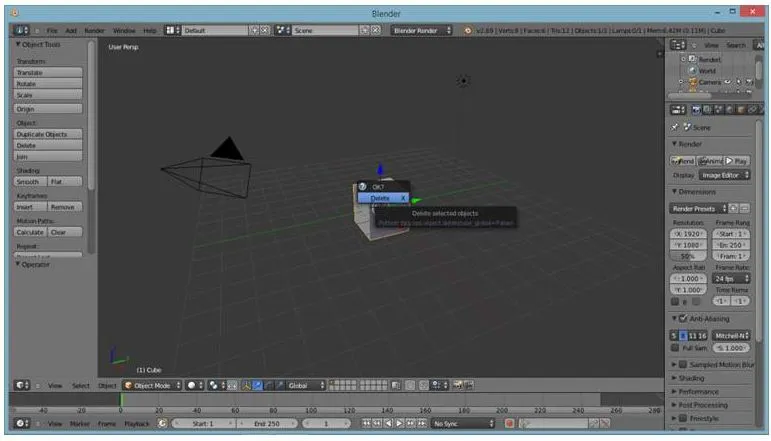The width and height of the screenshot is (771, 441).
Task: Remove render preset with minus button
Action: click(x=745, y=208)
